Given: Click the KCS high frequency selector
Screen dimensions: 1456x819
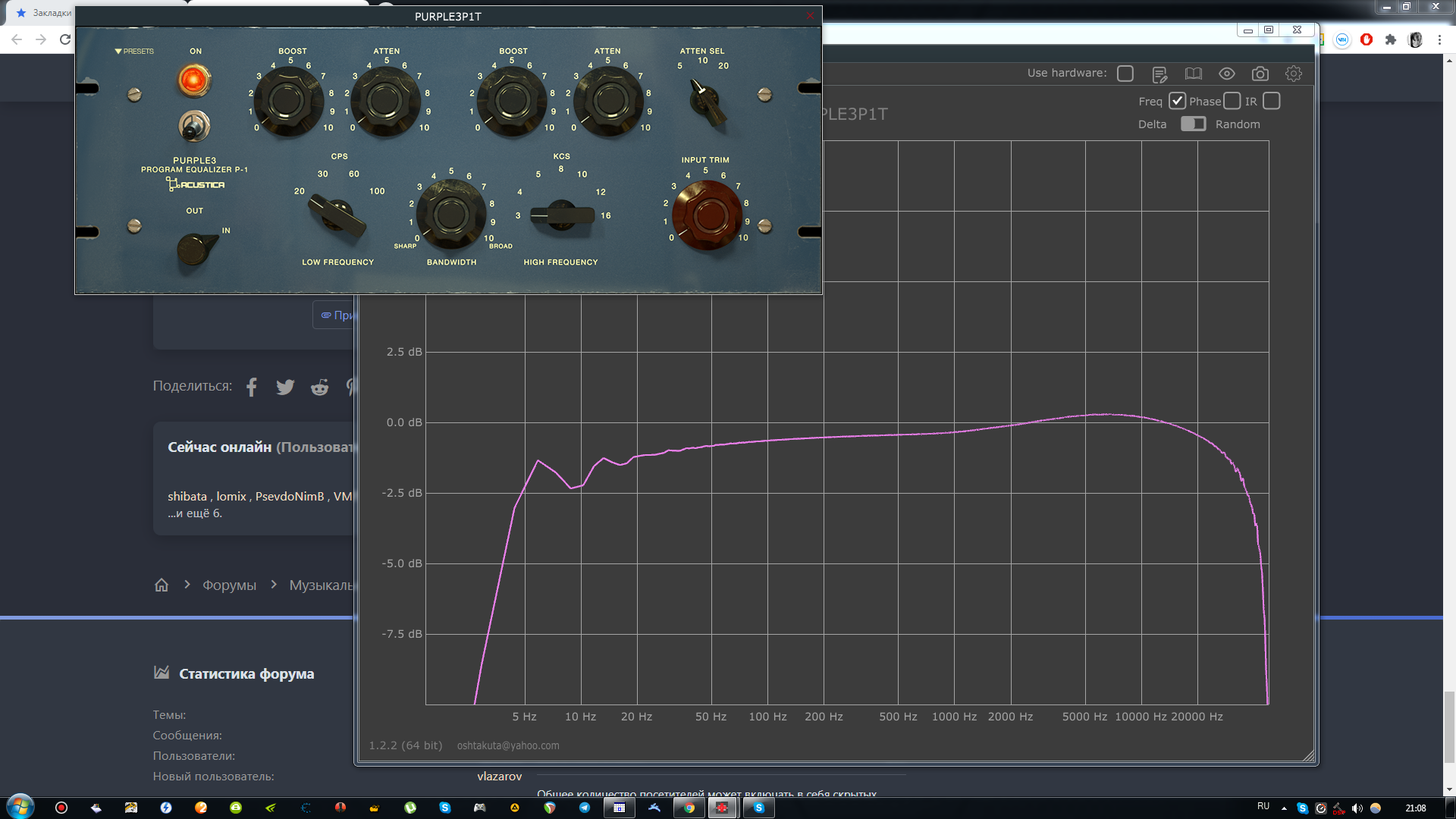Looking at the screenshot, I should coord(562,215).
